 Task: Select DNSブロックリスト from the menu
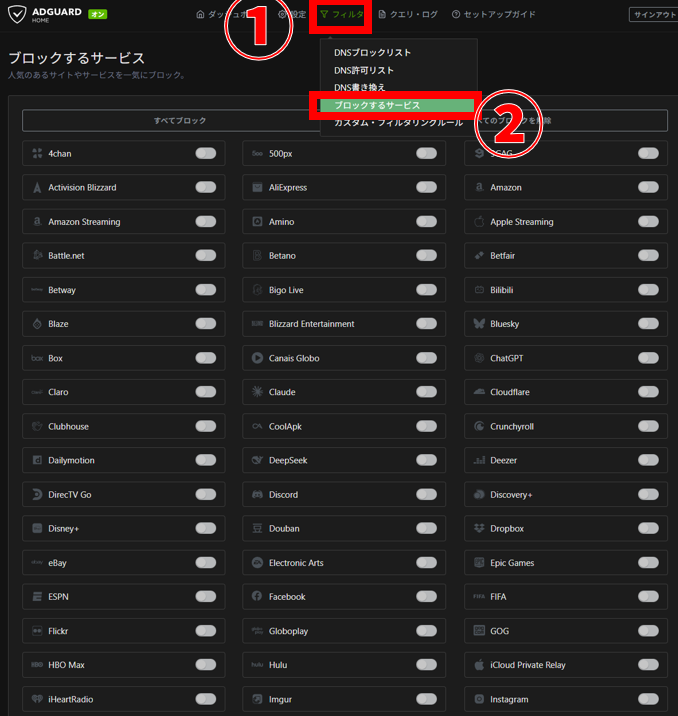373,53
